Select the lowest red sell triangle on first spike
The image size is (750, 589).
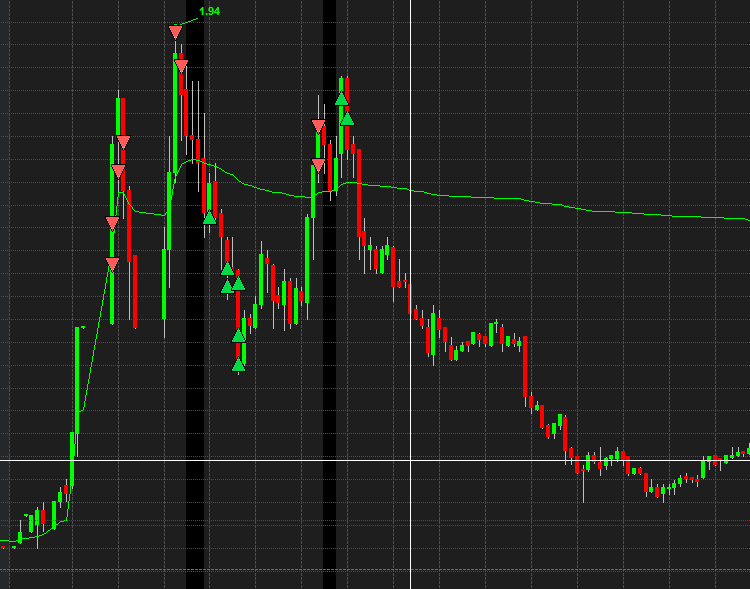[112, 264]
